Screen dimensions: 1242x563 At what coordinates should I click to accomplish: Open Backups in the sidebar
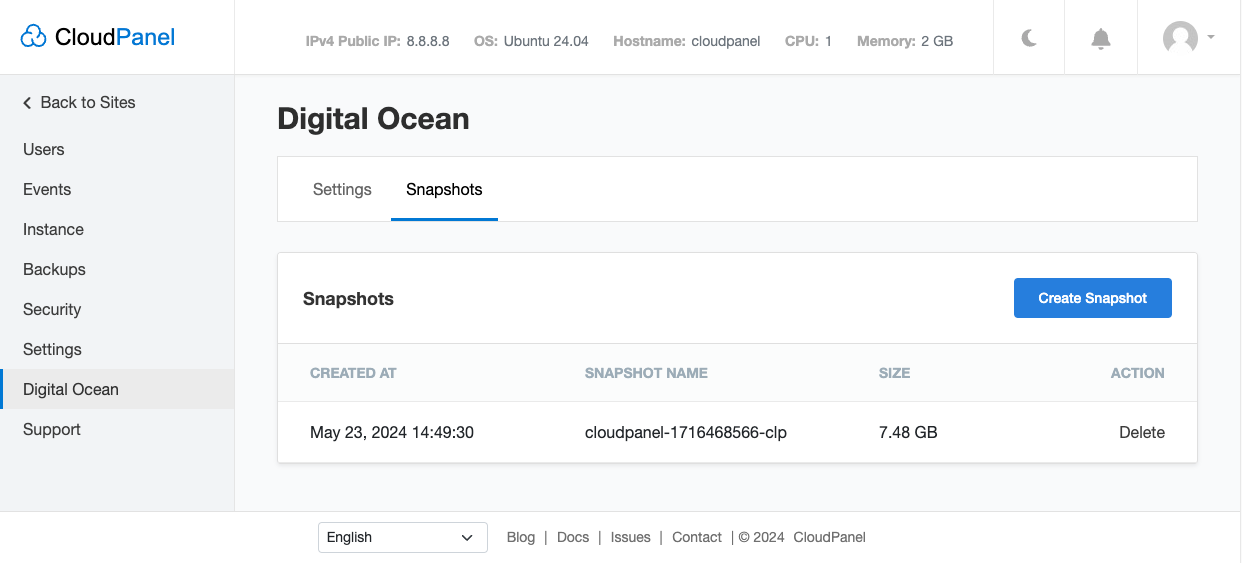(x=54, y=269)
